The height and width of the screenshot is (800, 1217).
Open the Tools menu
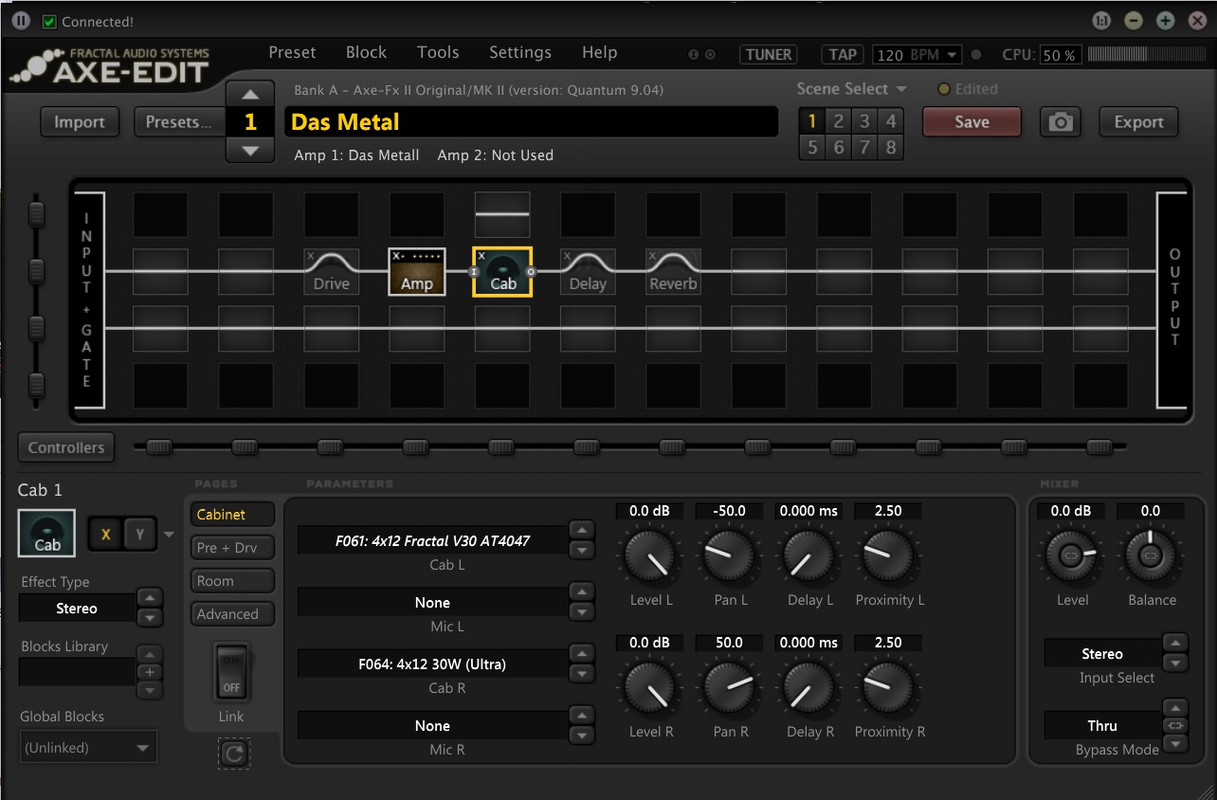438,52
